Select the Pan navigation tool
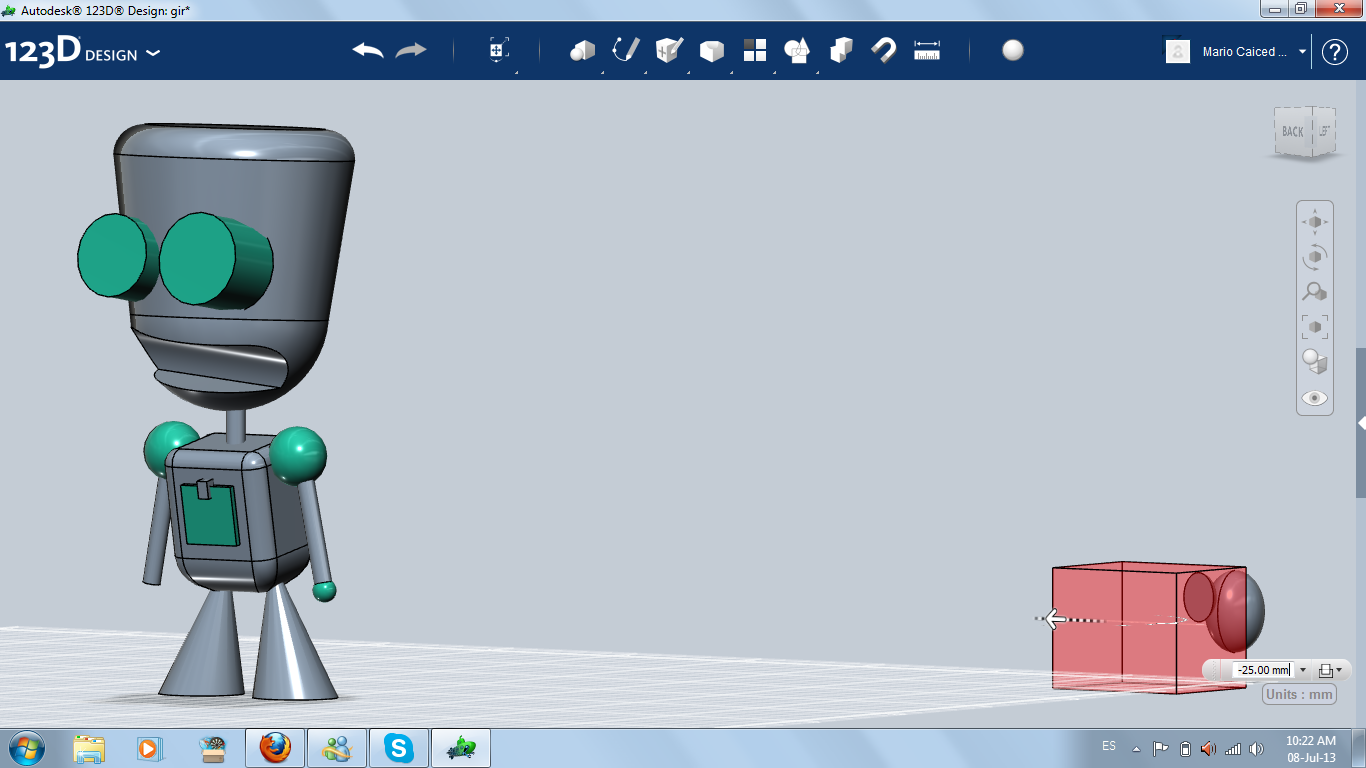Screen dimensions: 1366x768 [1315, 221]
